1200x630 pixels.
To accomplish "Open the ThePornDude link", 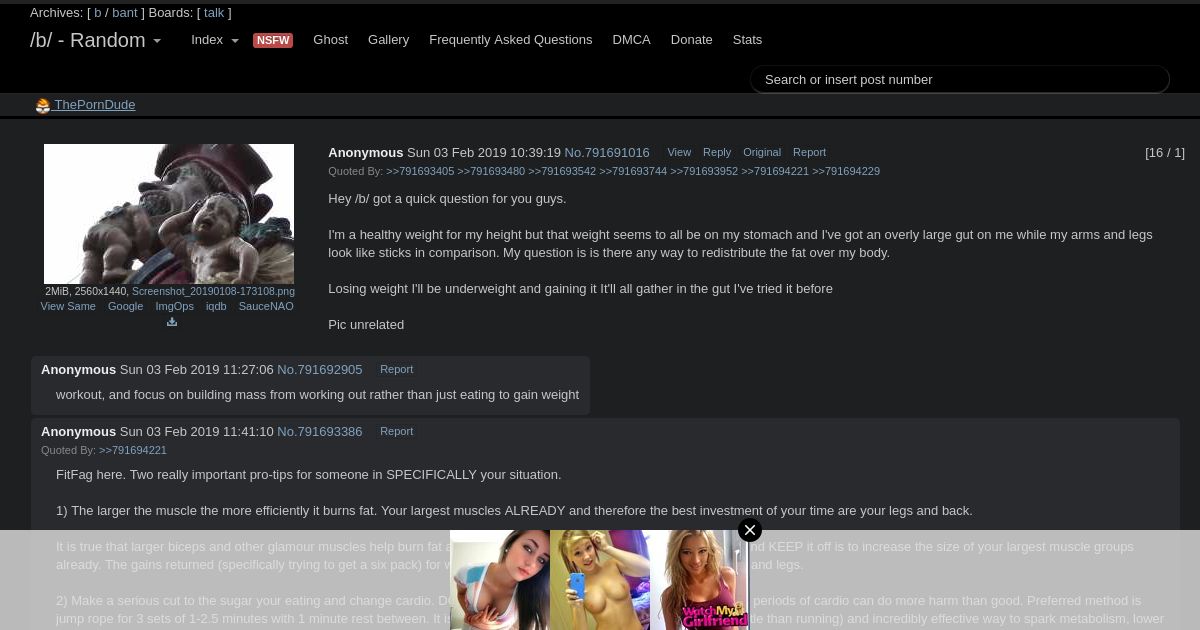I will [95, 105].
